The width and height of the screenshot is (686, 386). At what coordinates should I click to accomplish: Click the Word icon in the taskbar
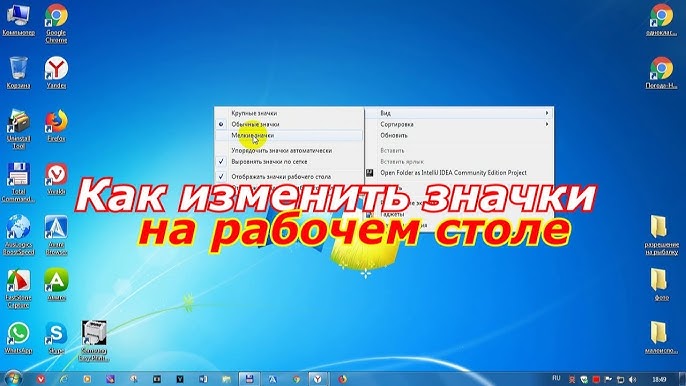(x=203, y=379)
